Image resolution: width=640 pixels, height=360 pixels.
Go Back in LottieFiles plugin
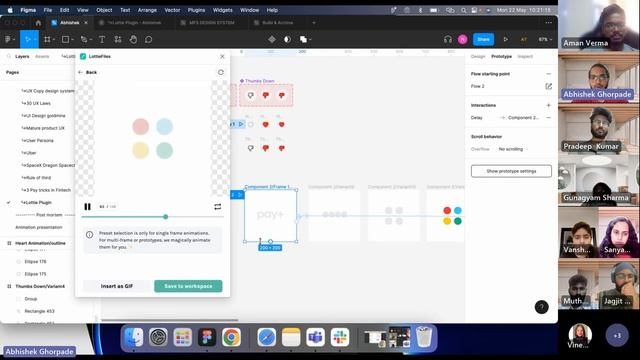tap(87, 72)
